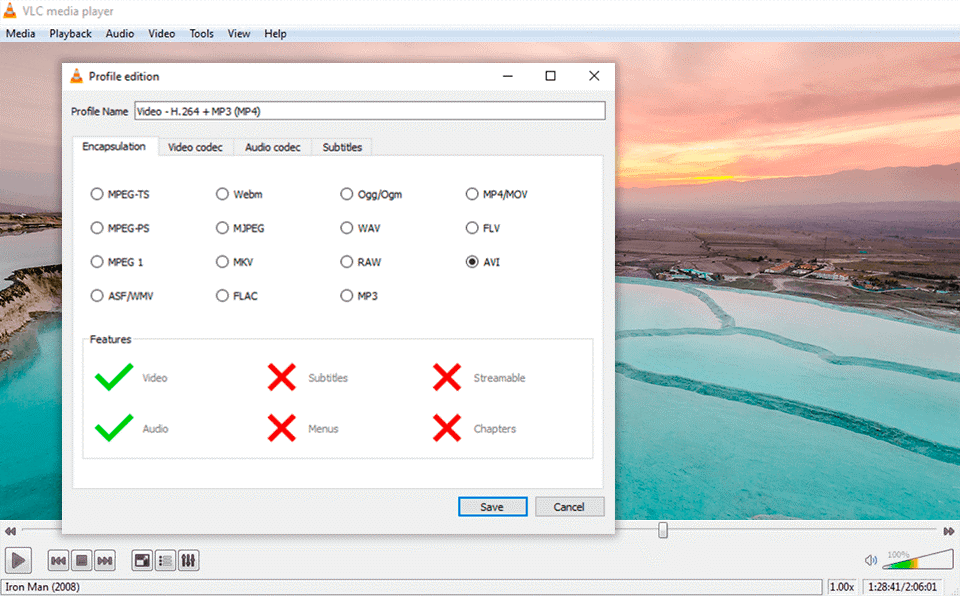960x596 pixels.
Task: Open the Media menu
Action: [x=20, y=34]
